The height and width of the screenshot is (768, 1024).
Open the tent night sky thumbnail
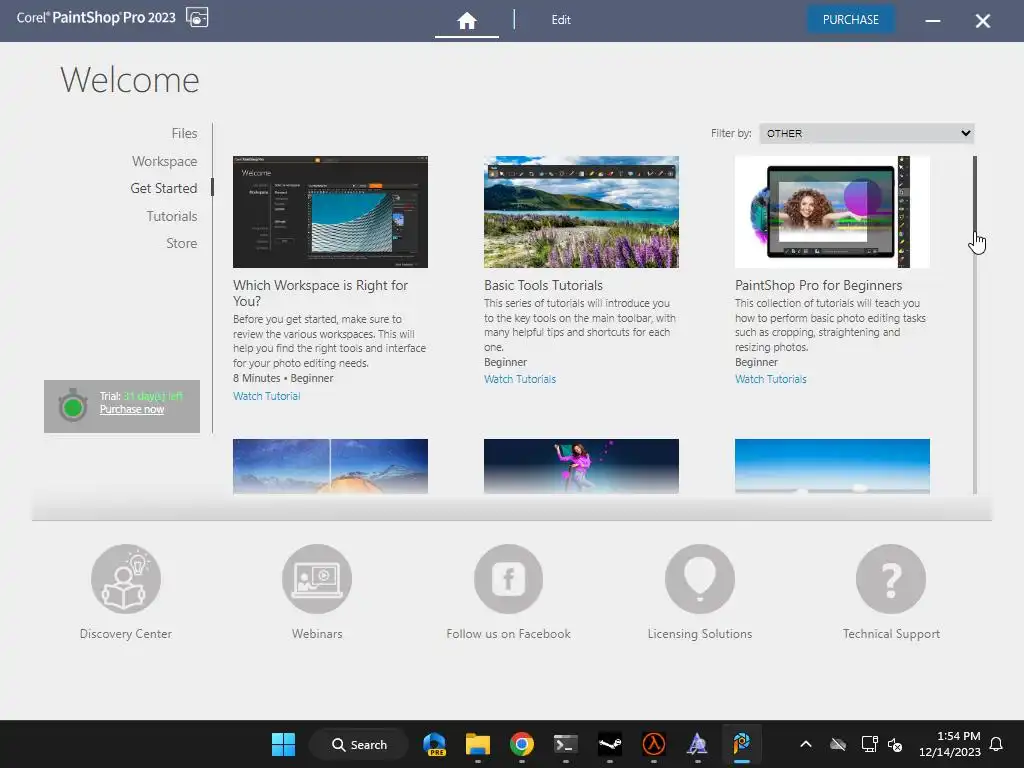pyautogui.click(x=330, y=466)
